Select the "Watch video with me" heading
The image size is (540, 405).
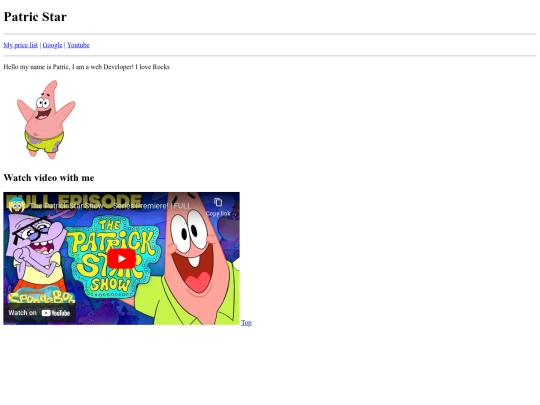pyautogui.click(x=49, y=178)
